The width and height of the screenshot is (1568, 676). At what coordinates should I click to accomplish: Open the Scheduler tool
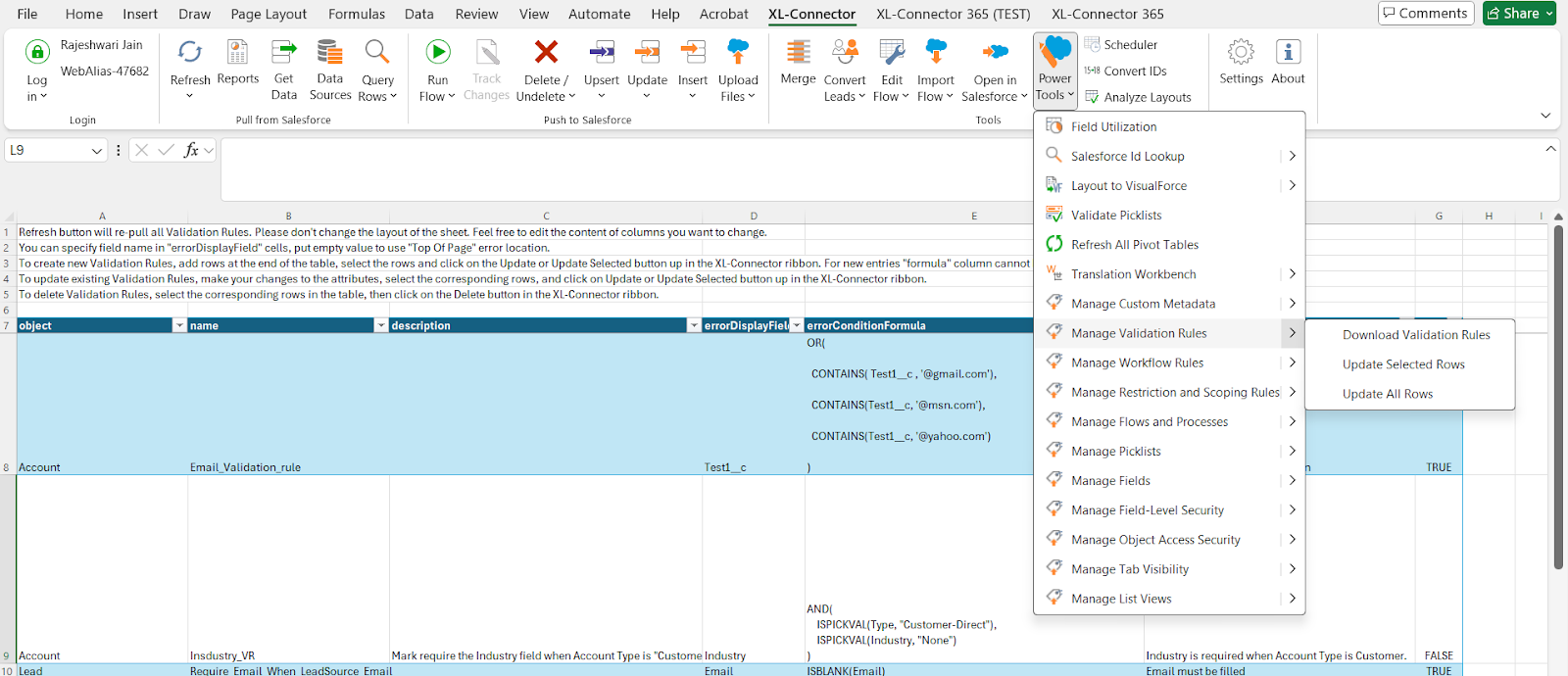tap(1130, 45)
